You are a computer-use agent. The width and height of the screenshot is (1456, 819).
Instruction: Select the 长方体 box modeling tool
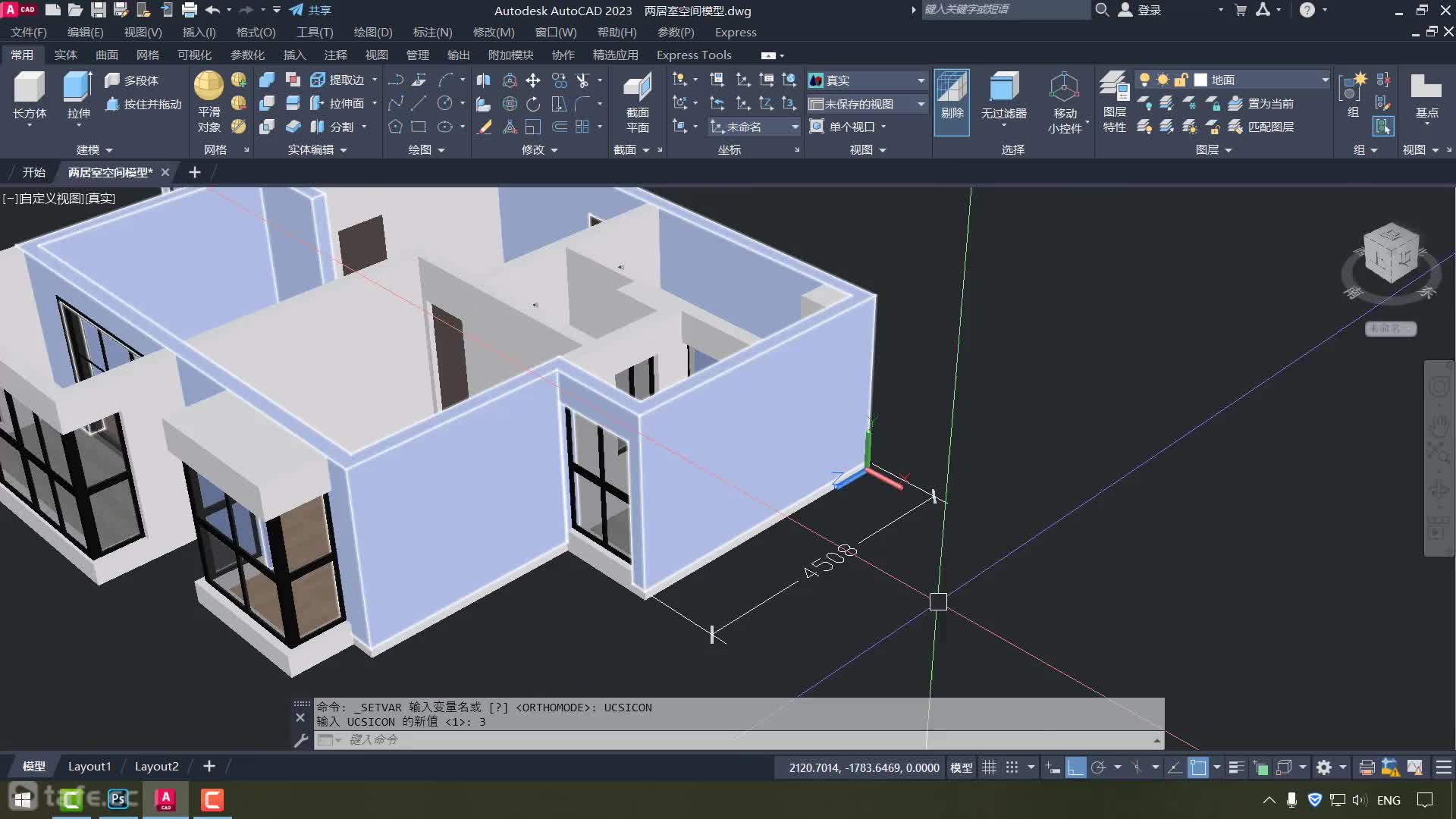[x=30, y=96]
